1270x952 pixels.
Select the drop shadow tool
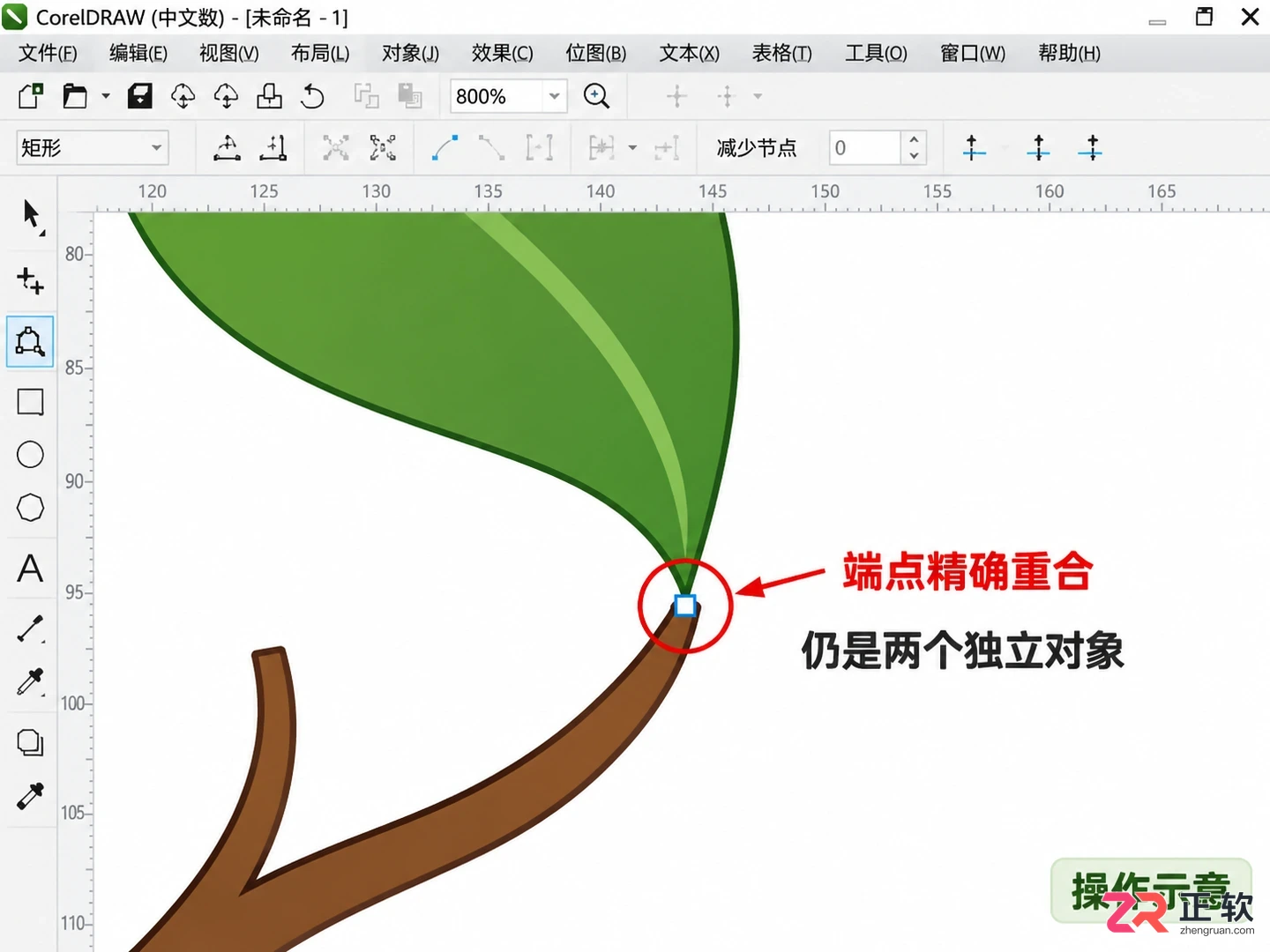[x=30, y=742]
